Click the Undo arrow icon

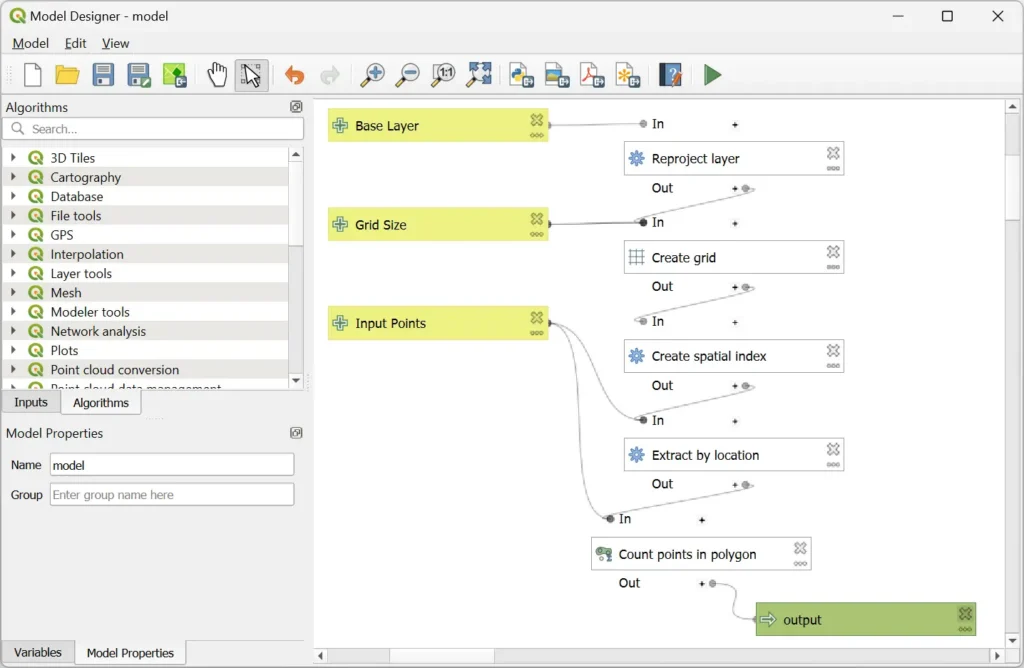(294, 75)
